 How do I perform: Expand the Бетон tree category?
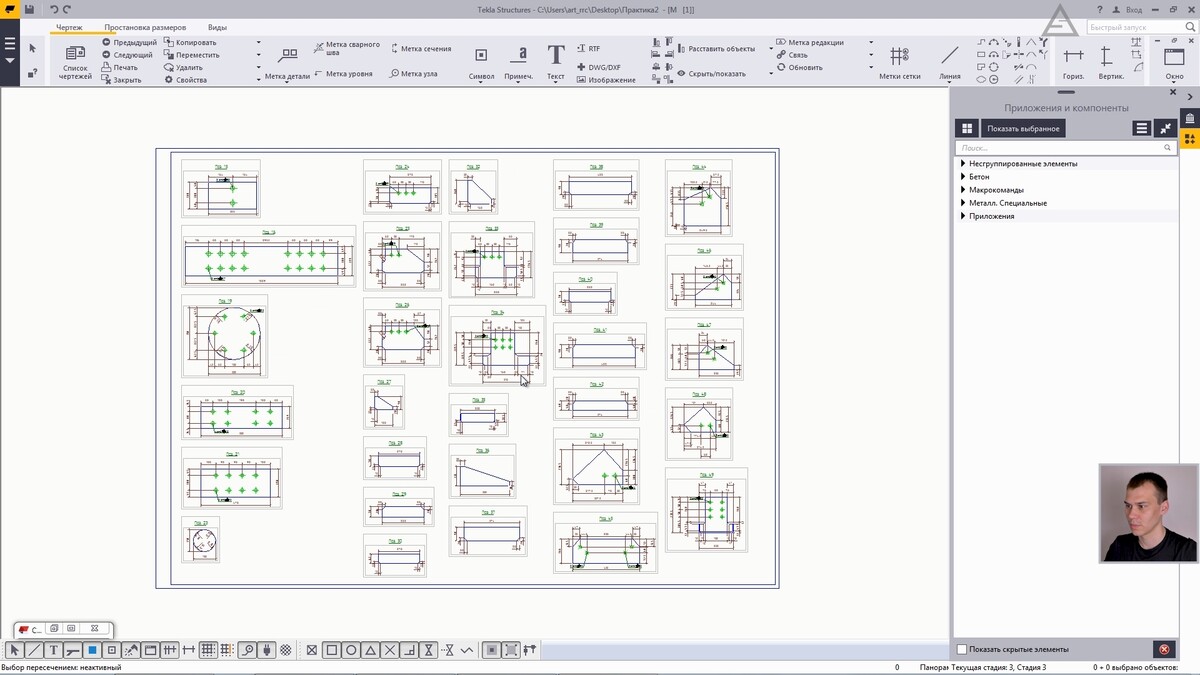point(963,177)
